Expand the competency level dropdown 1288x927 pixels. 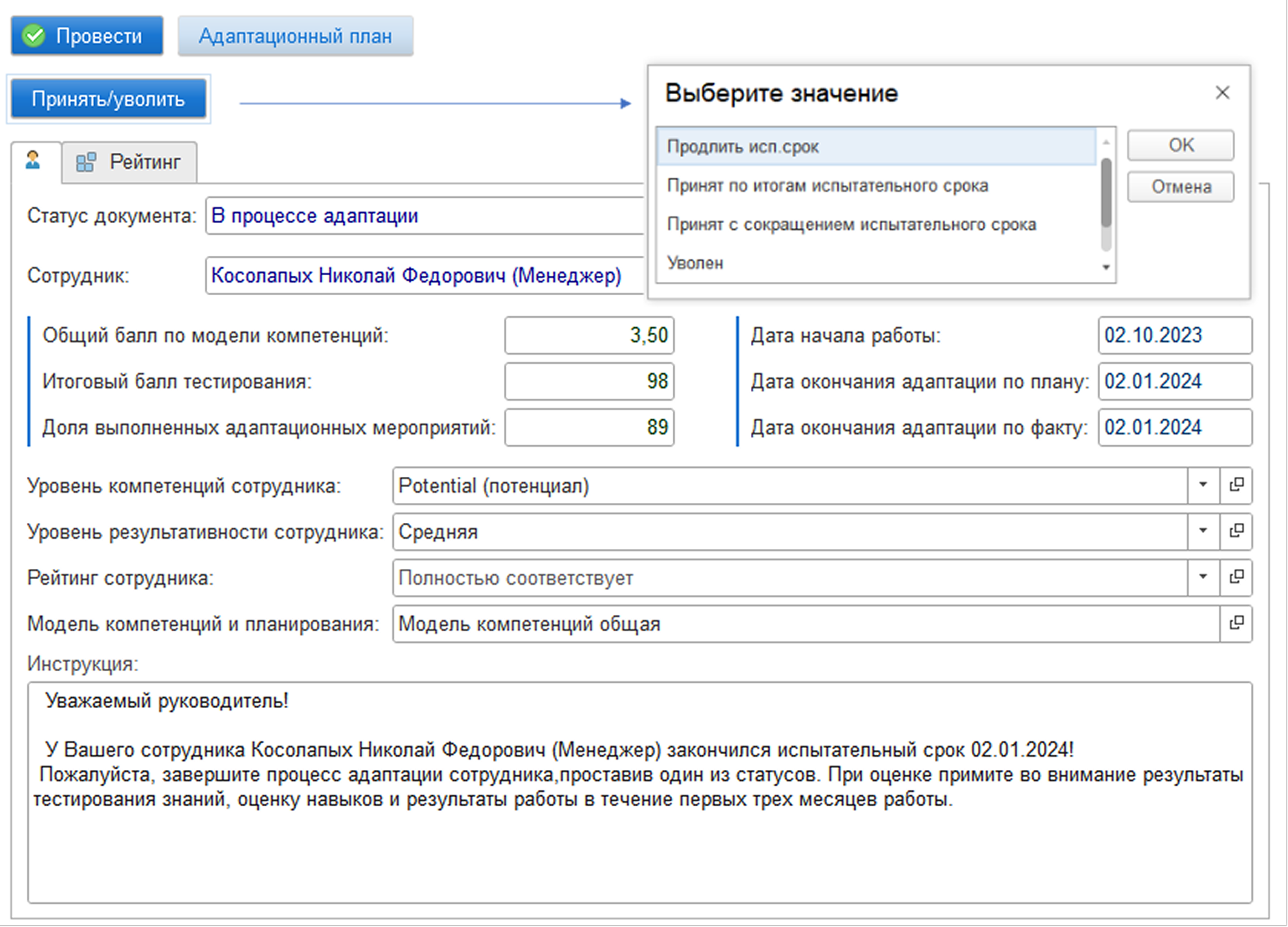pos(1203,486)
